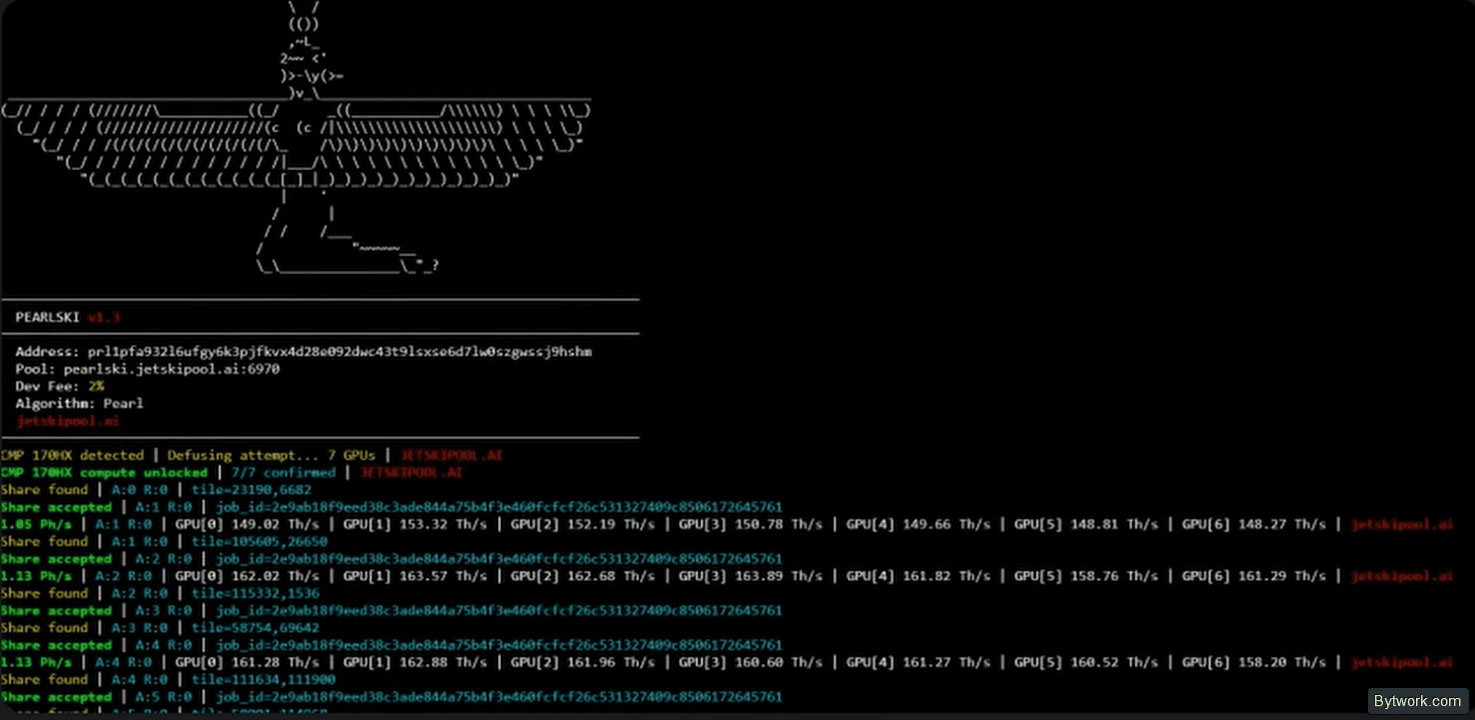1475x720 pixels.
Task: Click the 'Defusing attempt... 7 GPUs' text
Action: click(x=271, y=455)
